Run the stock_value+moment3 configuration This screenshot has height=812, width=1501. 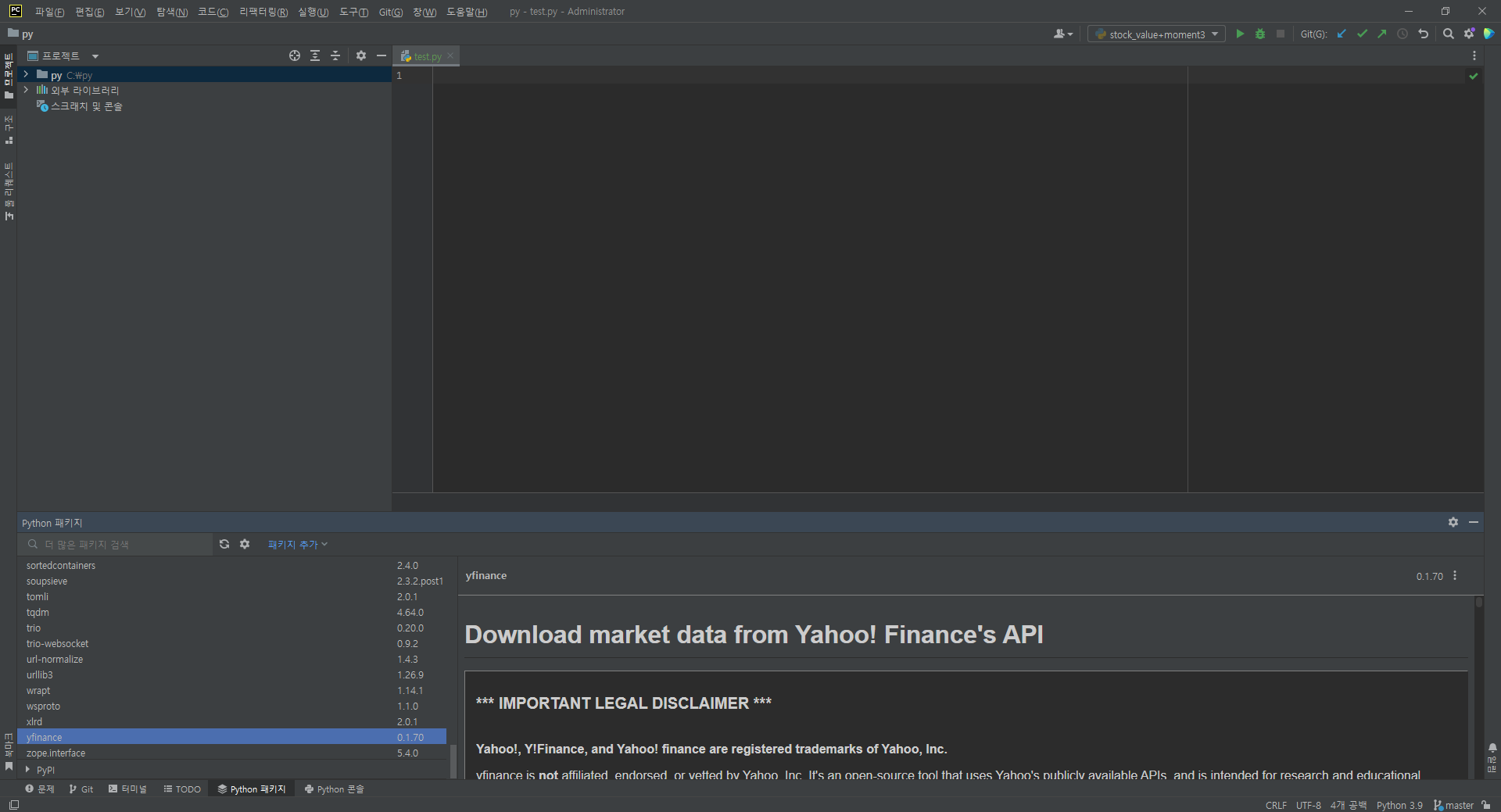click(x=1240, y=34)
